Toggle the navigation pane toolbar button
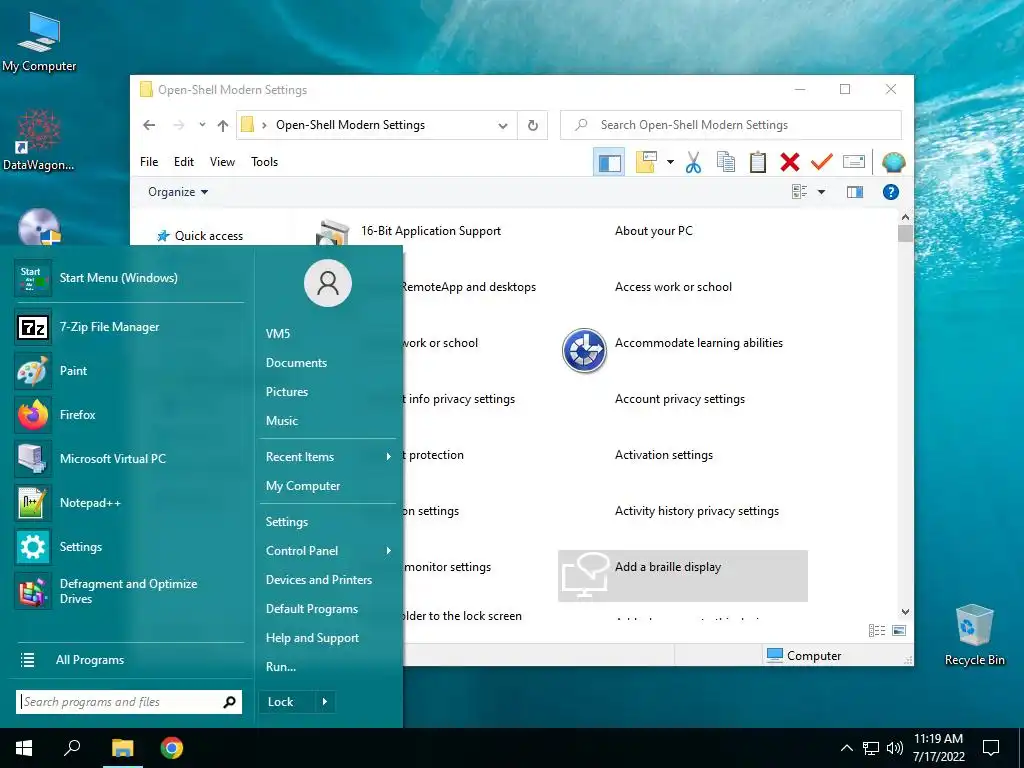Screen dimensions: 1024x768 coord(609,162)
